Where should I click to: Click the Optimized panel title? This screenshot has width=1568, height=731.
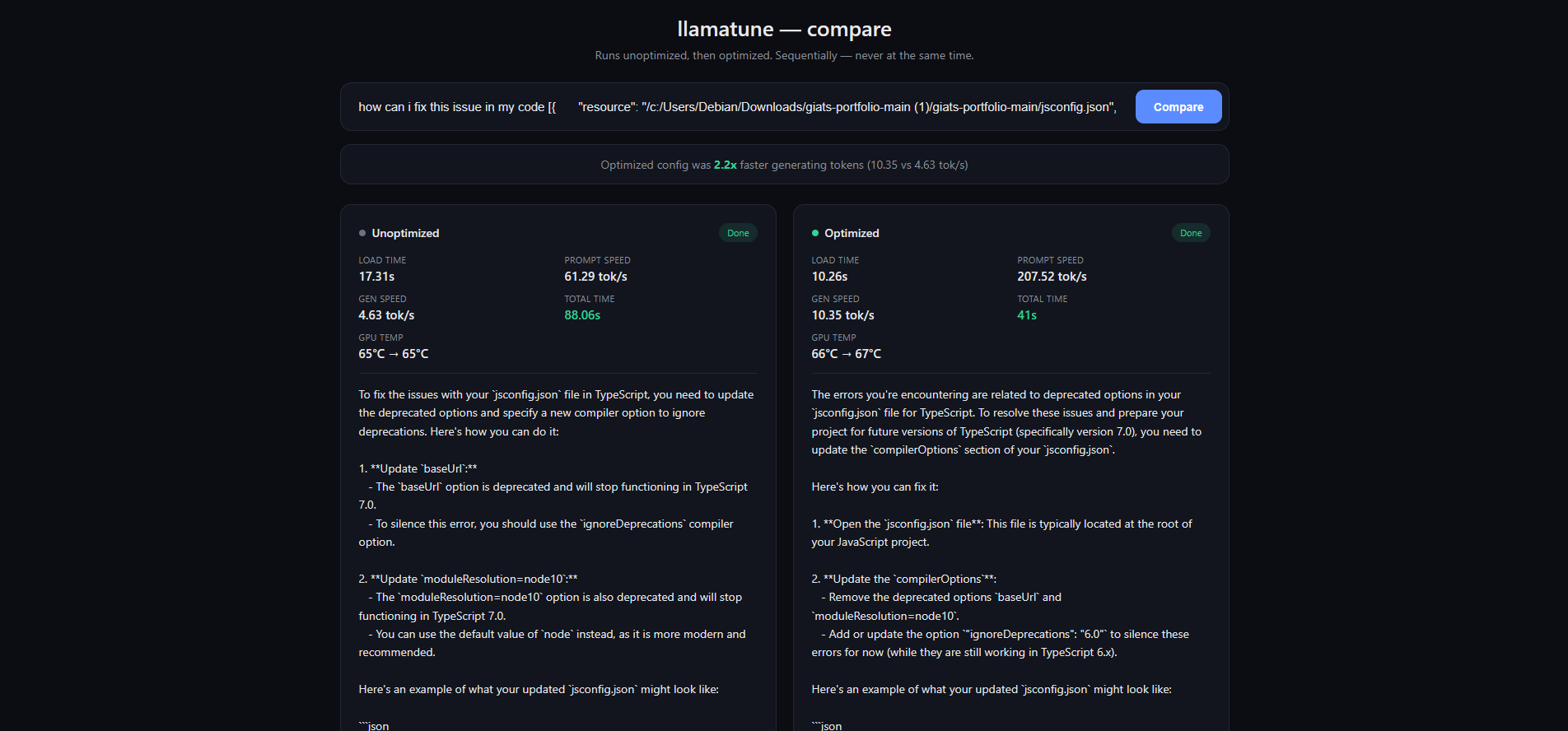point(852,233)
